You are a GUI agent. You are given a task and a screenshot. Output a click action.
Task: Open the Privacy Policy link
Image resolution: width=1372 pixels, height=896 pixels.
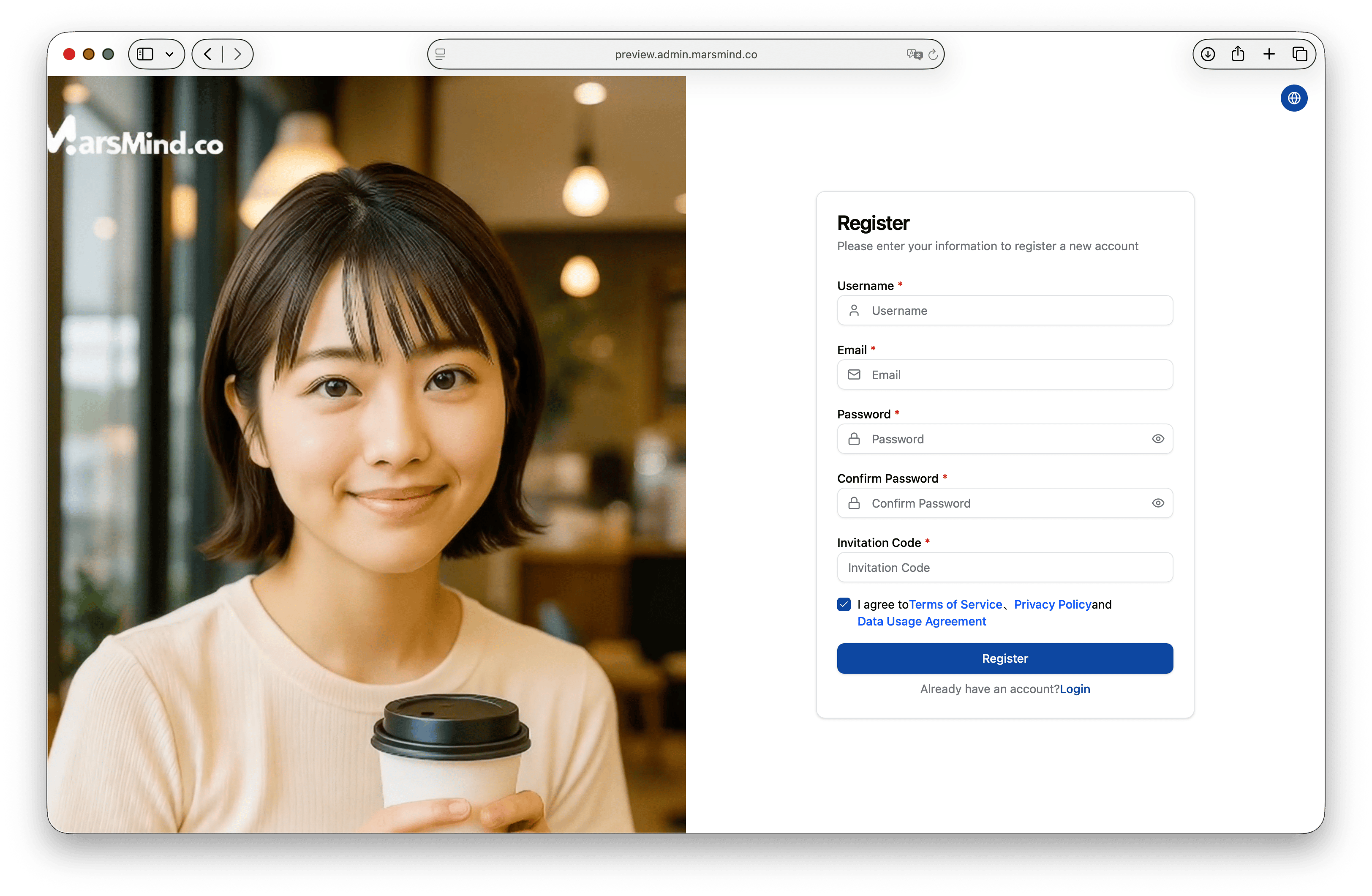coord(1052,604)
